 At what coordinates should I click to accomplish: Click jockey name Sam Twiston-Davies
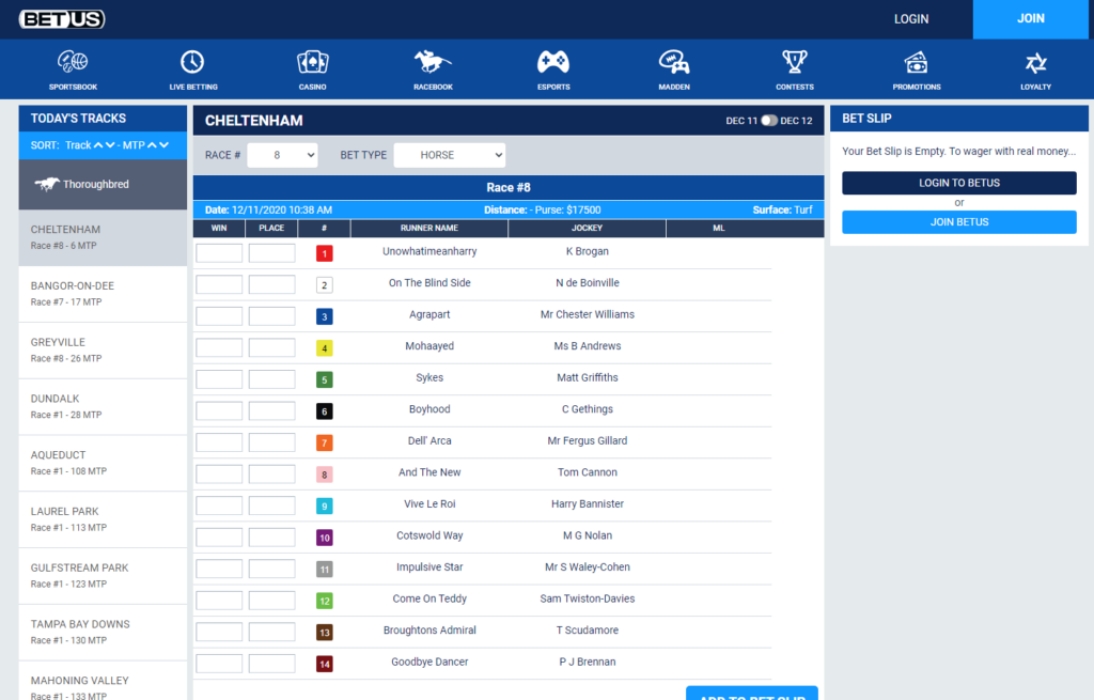tap(587, 599)
